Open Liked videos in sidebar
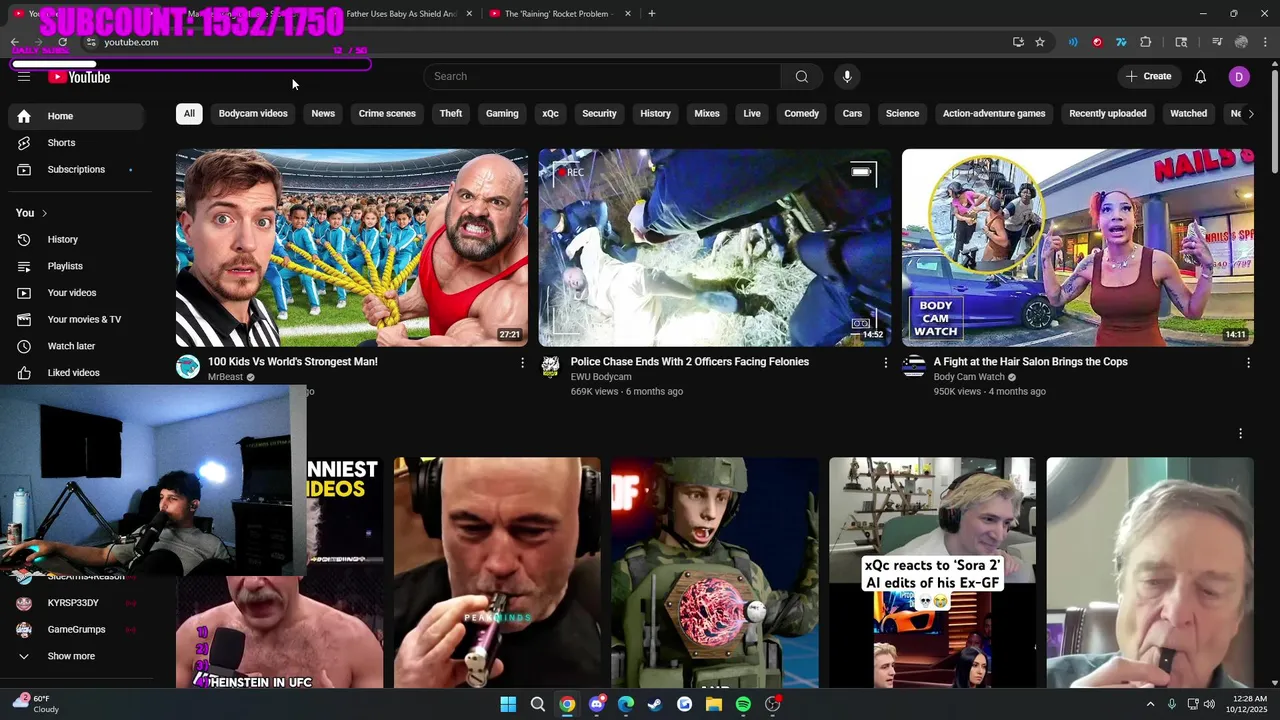Image resolution: width=1280 pixels, height=720 pixels. 76,373
